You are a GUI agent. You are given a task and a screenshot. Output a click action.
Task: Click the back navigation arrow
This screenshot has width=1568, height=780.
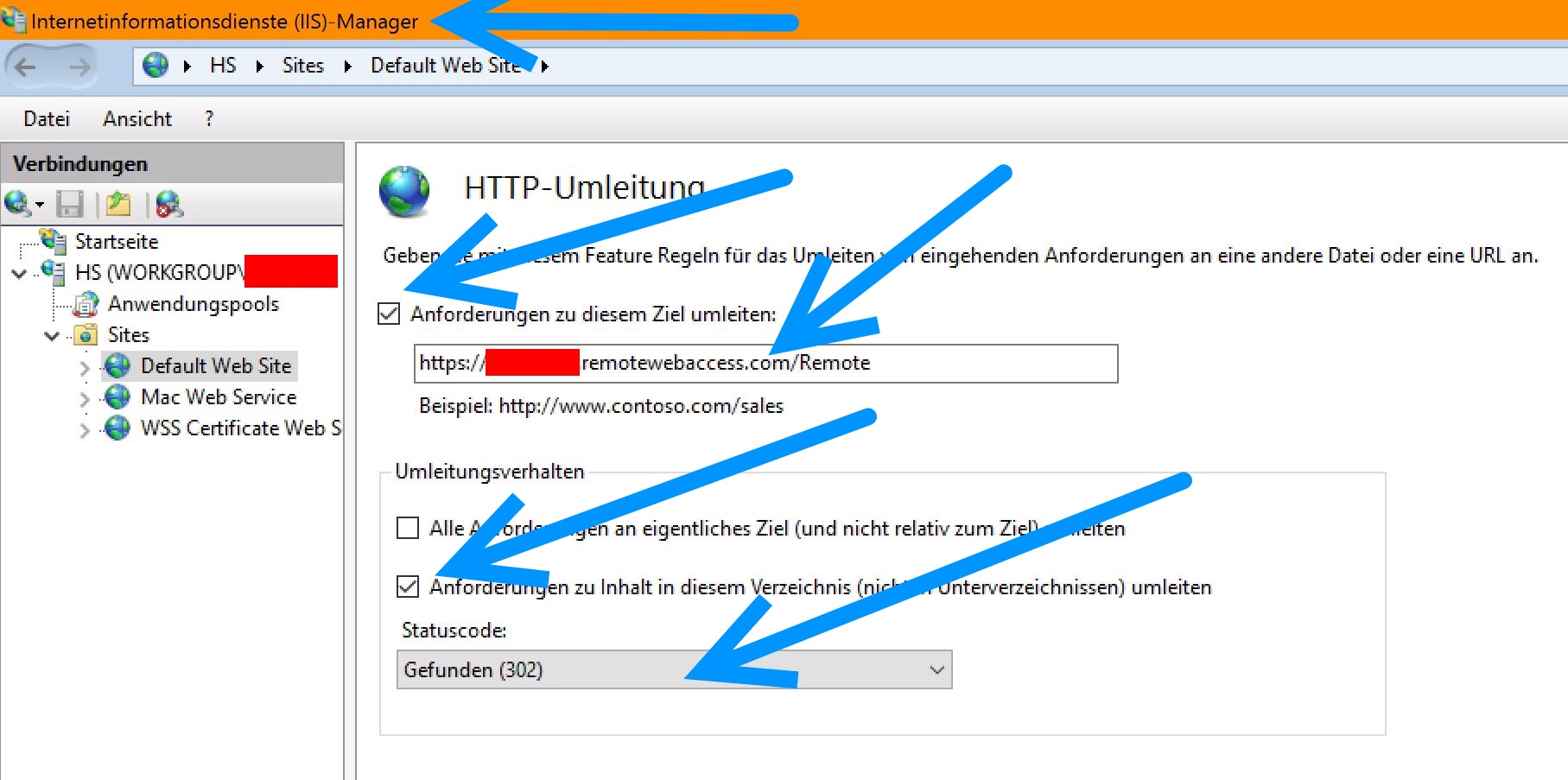[26, 65]
